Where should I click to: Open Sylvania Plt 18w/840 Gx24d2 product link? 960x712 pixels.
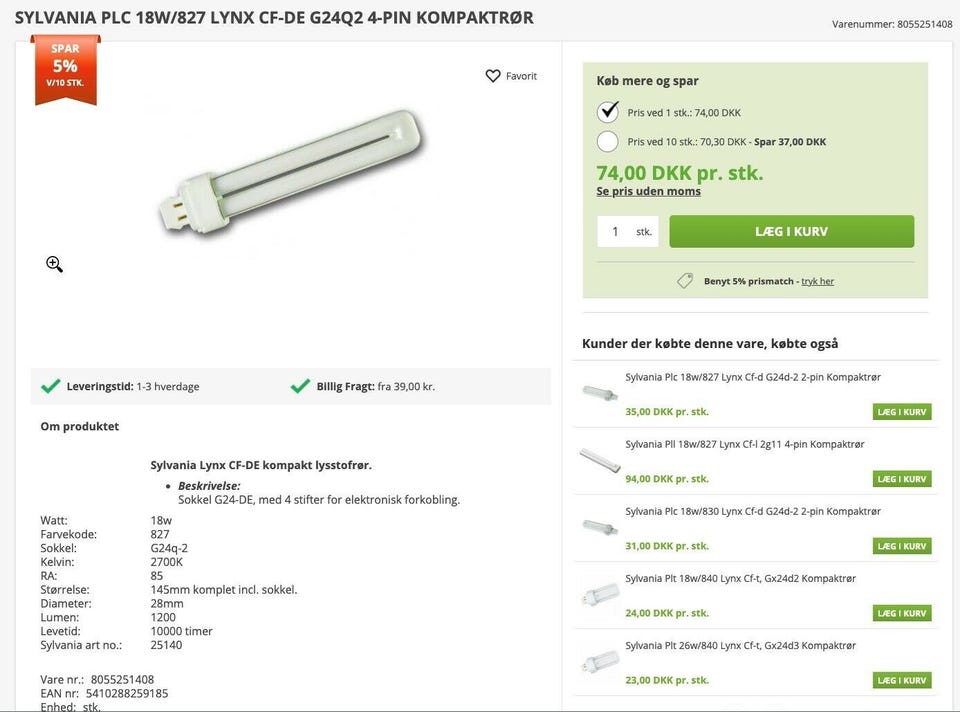pos(740,578)
